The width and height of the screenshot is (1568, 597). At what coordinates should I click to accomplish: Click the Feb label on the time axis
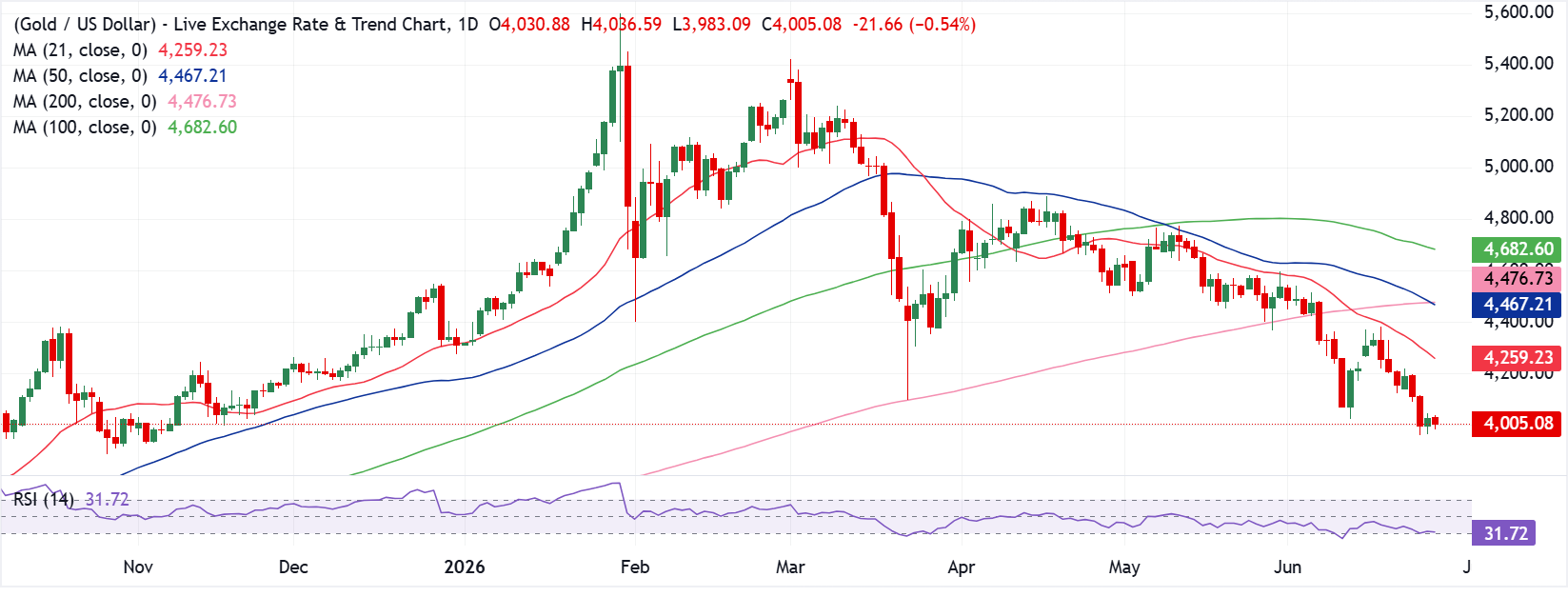pos(635,567)
